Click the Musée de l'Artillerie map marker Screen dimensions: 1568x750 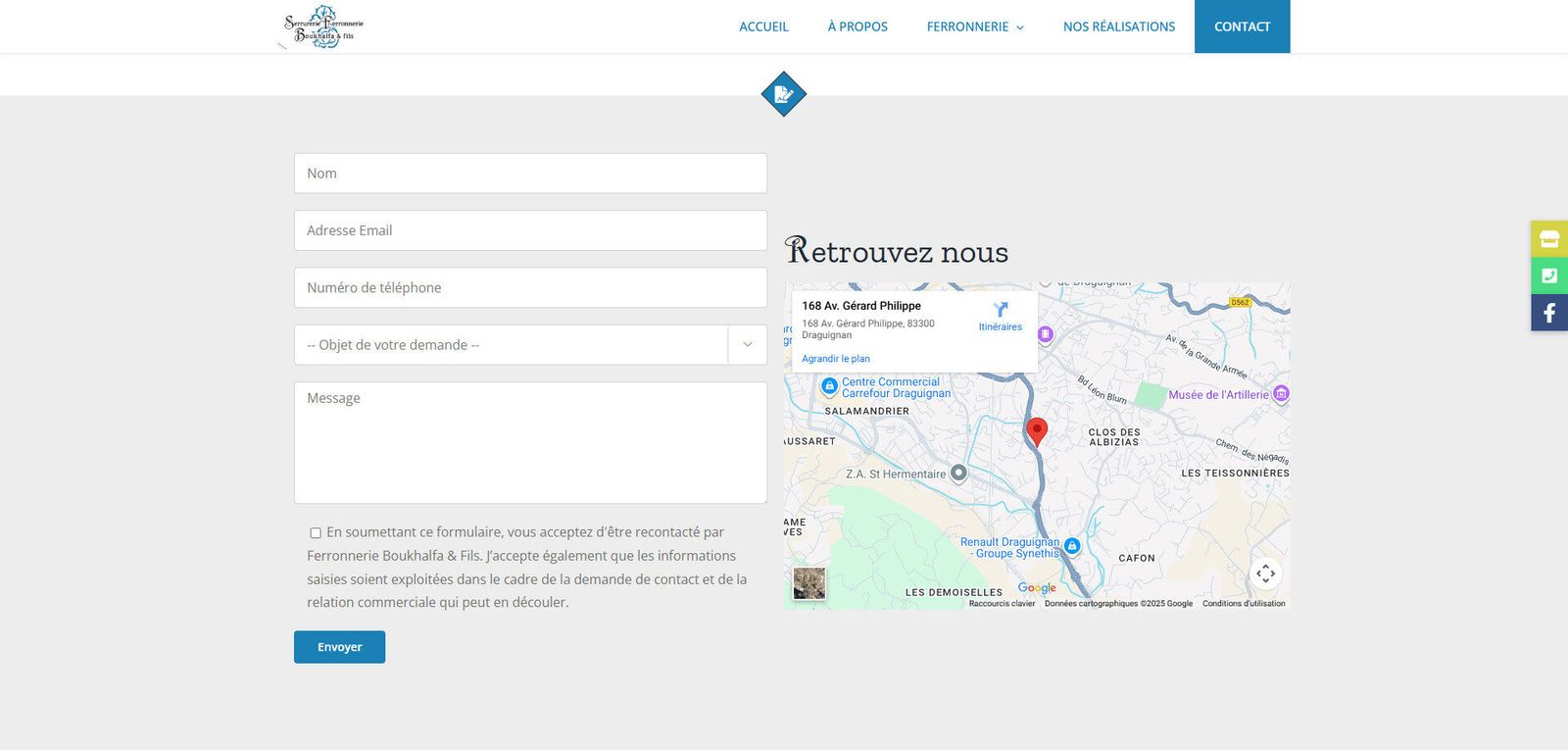[x=1281, y=394]
